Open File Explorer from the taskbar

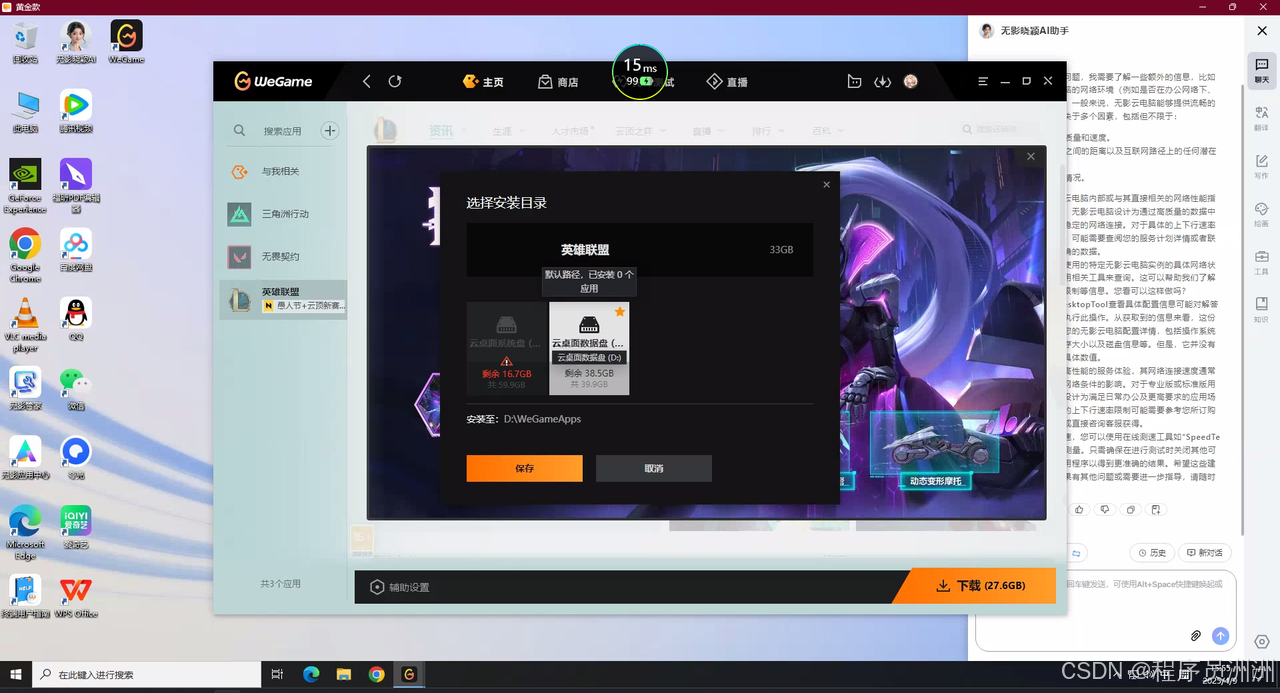[x=343, y=675]
